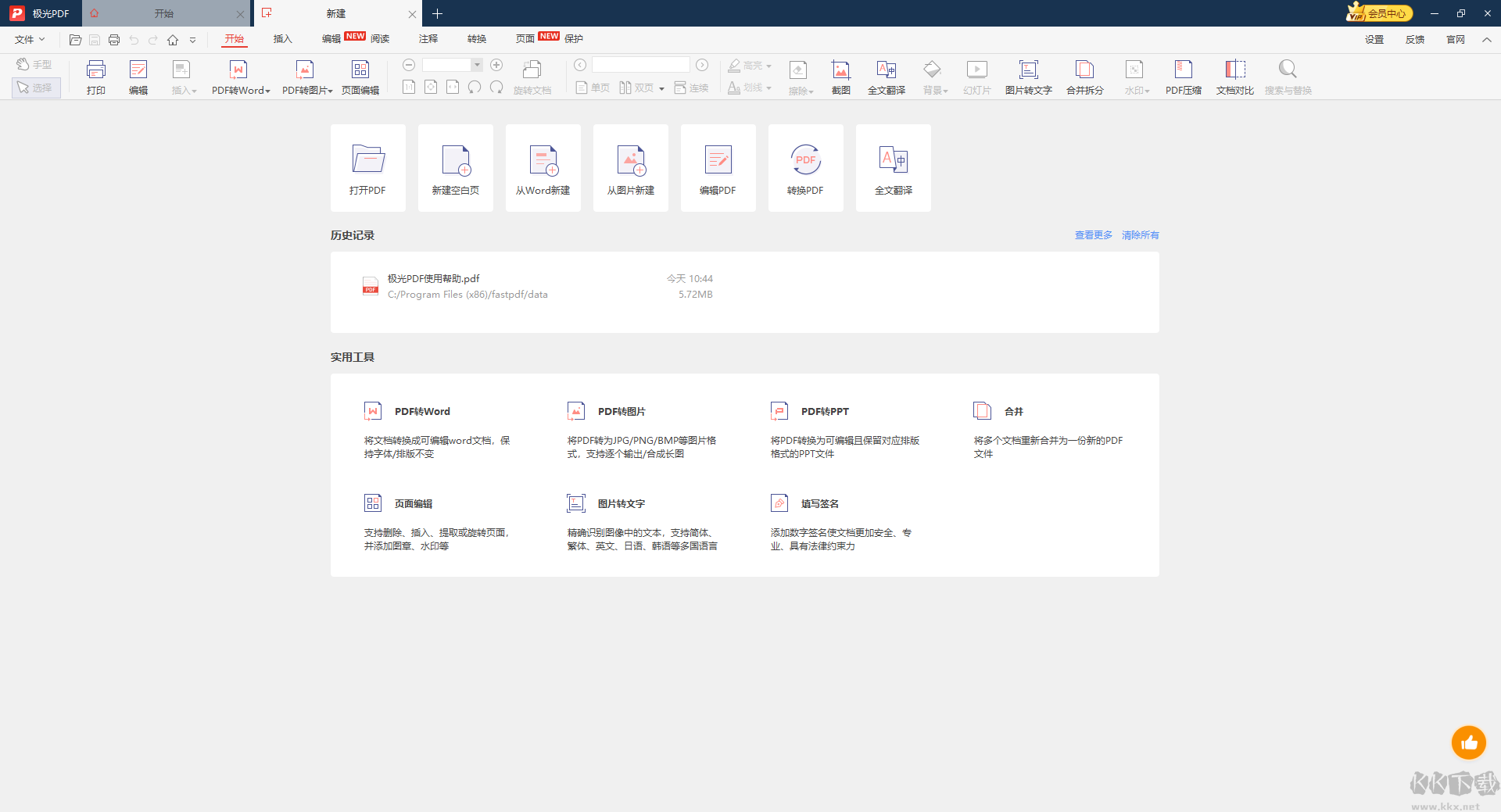The image size is (1501, 812).
Task: Click the 查看更多 link
Action: [x=1093, y=235]
